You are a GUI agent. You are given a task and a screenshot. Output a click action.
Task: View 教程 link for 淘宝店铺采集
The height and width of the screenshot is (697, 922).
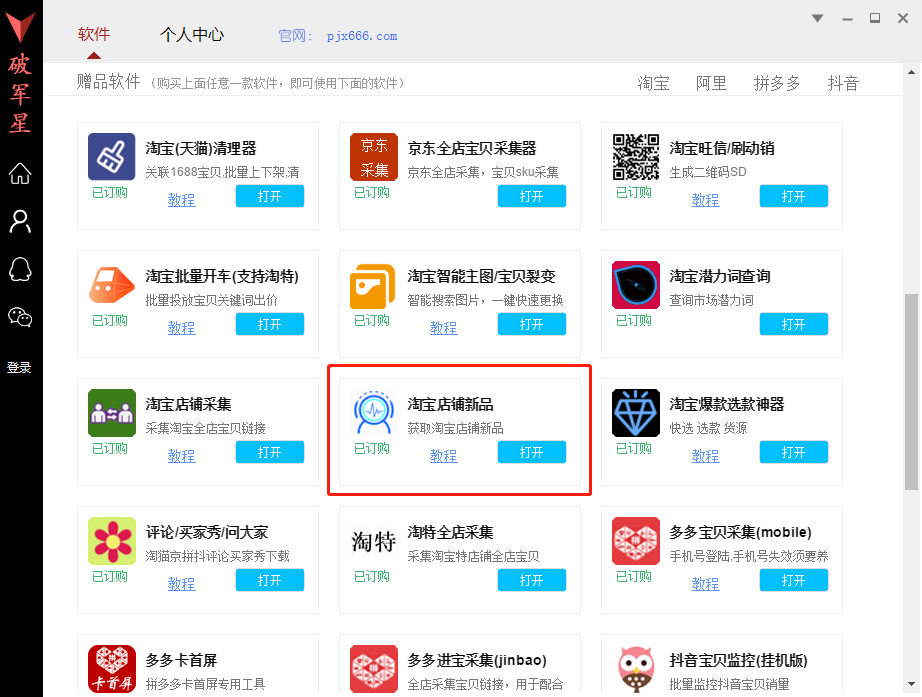tap(181, 456)
